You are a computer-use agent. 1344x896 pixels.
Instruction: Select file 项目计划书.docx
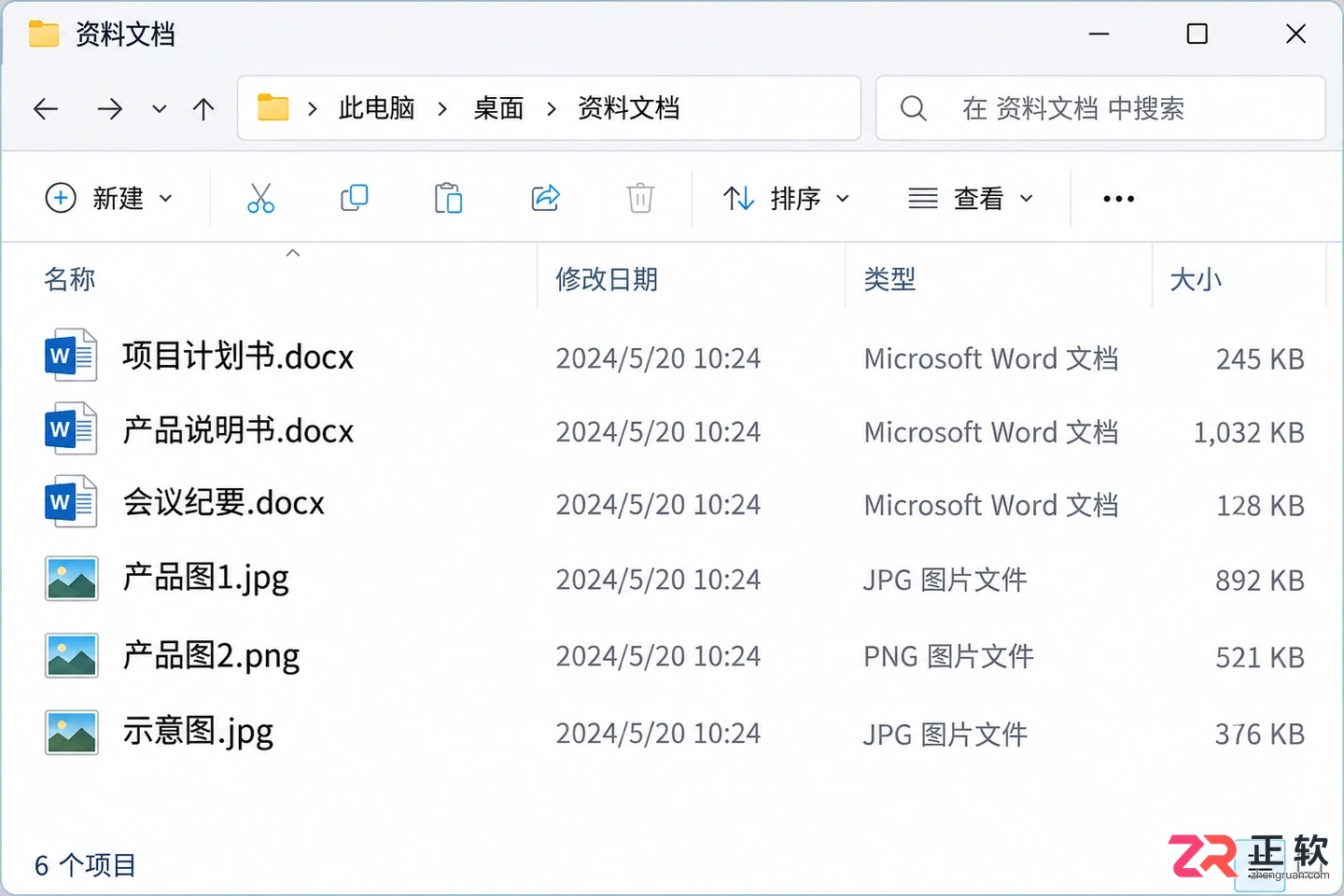pos(238,357)
